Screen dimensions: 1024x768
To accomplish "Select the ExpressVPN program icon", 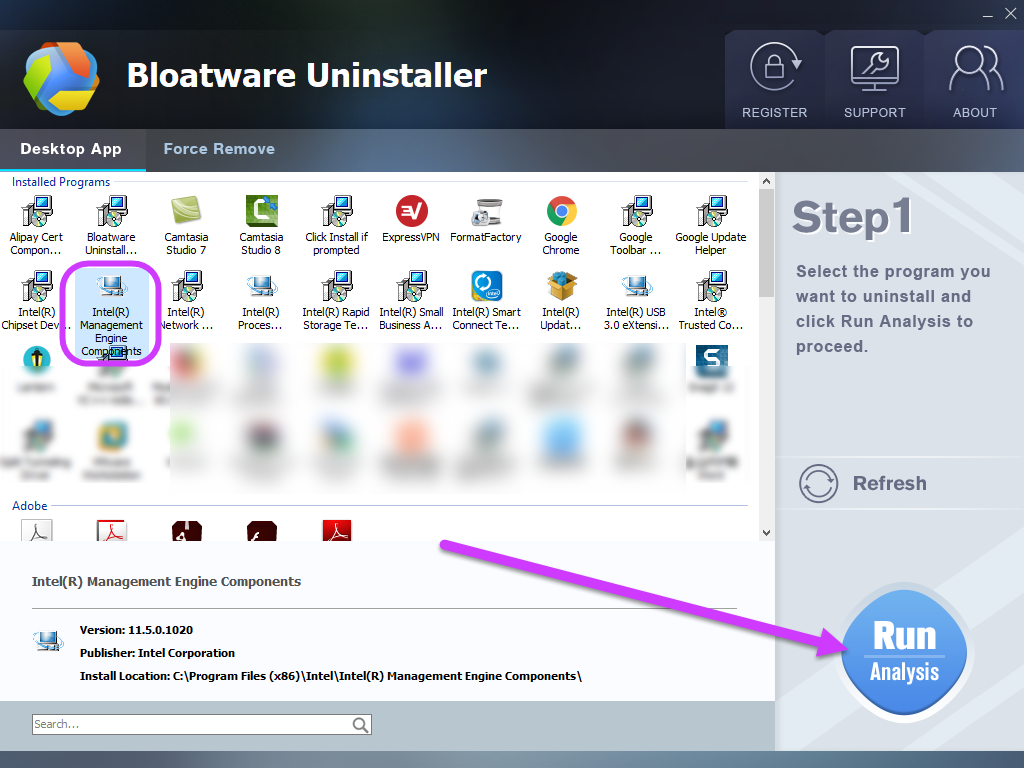I will (411, 215).
